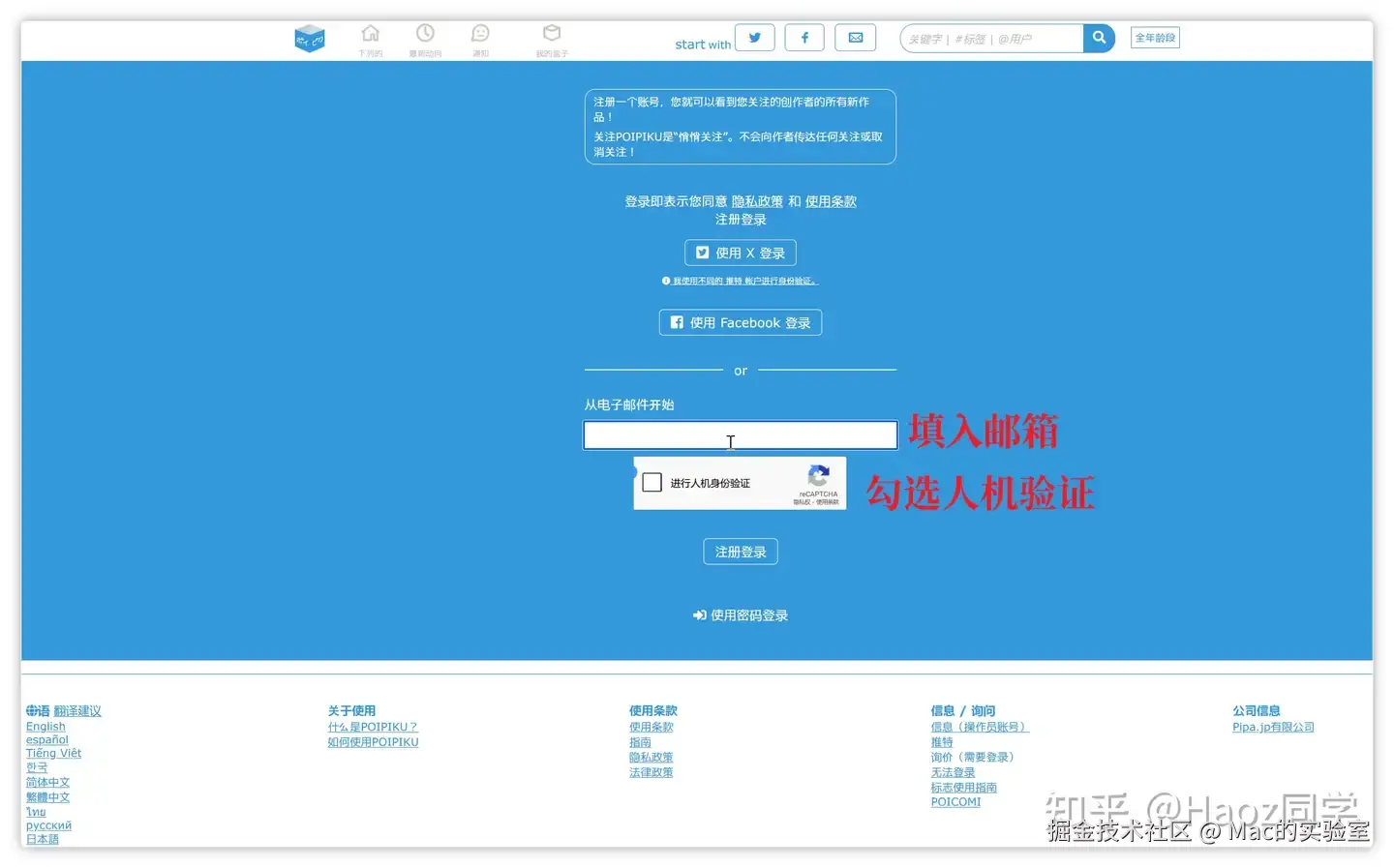Open the footer 推特 link
This screenshot has height=868, width=1394.
click(942, 742)
